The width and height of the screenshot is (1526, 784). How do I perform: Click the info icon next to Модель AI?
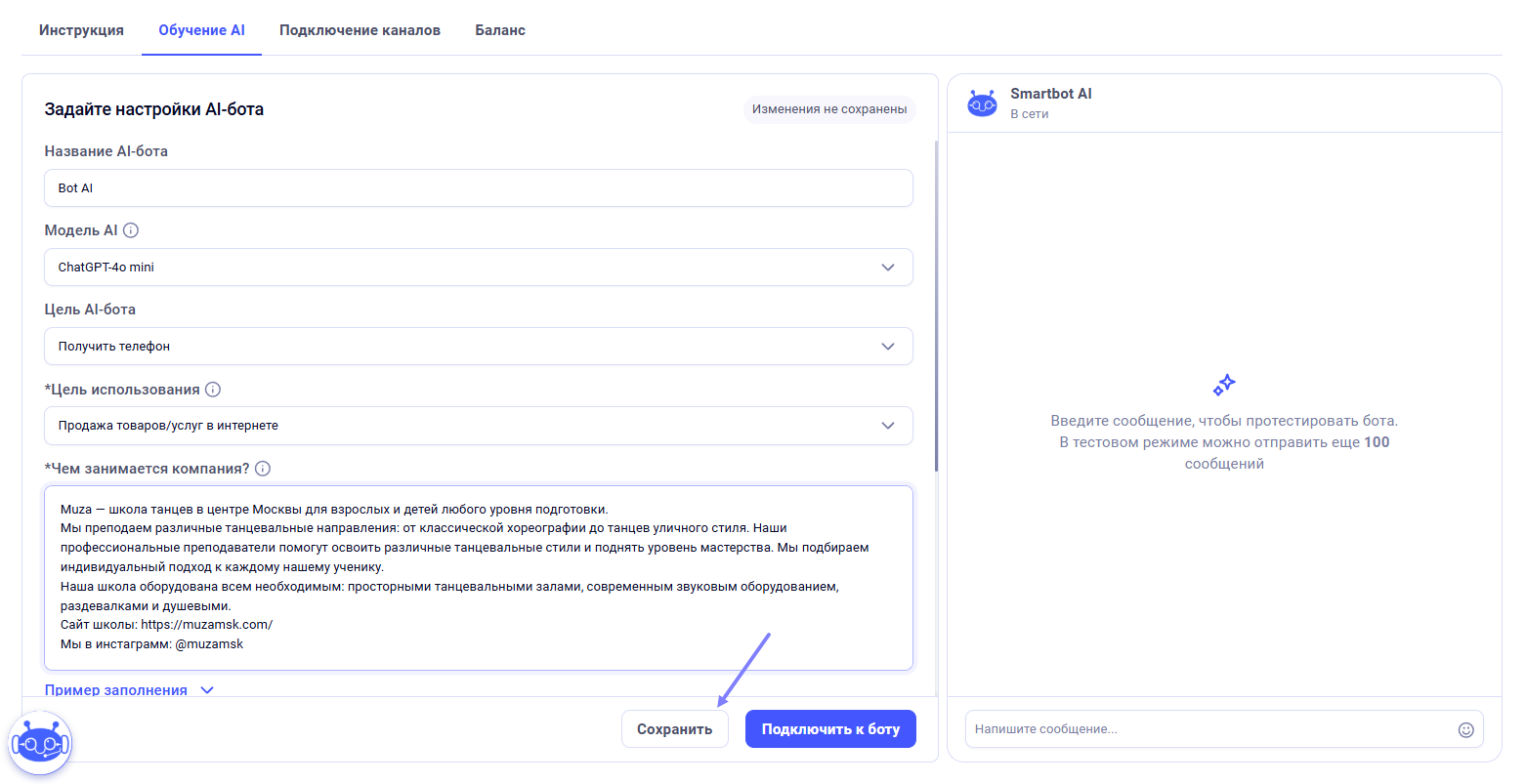click(131, 230)
